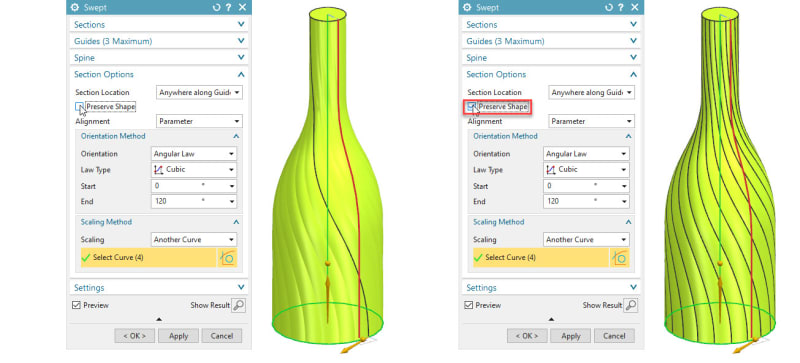Expand Sections group in left dialog

click(x=159, y=25)
